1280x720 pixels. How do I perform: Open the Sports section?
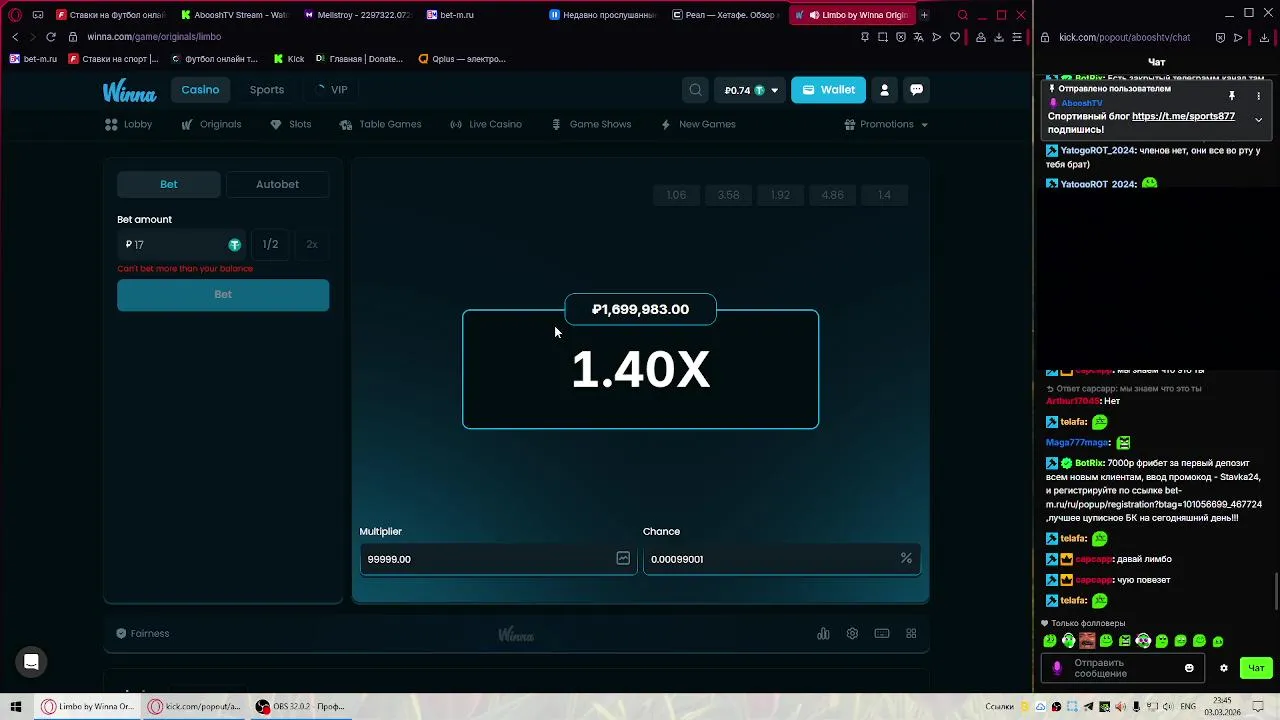[x=267, y=90]
